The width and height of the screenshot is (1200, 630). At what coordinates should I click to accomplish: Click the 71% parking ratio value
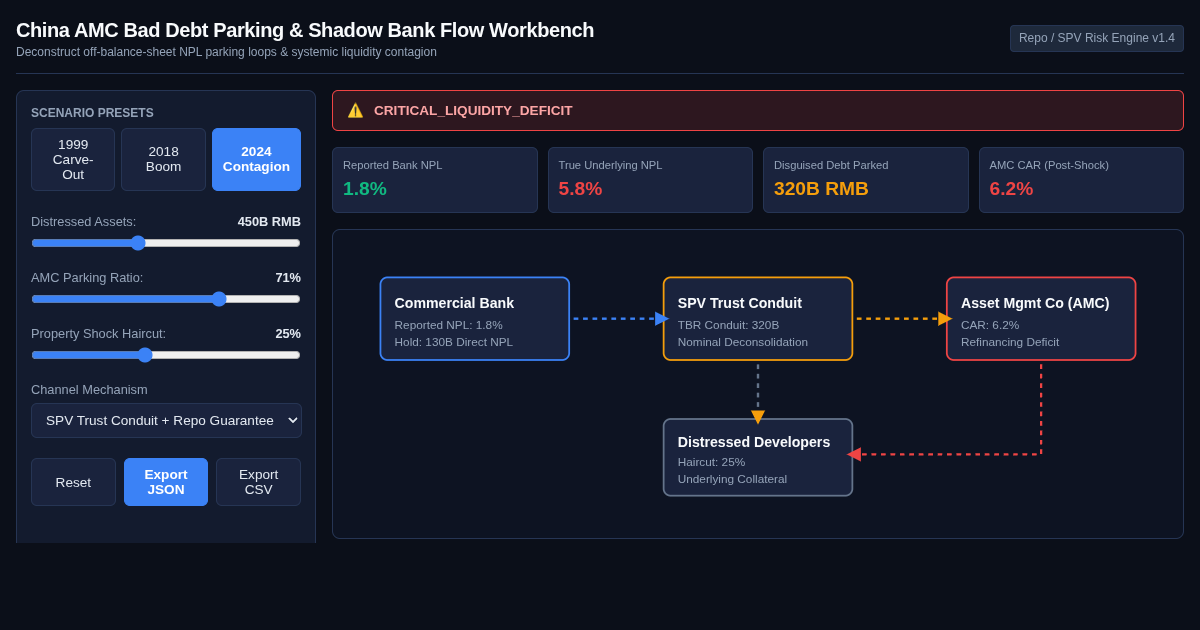(288, 278)
